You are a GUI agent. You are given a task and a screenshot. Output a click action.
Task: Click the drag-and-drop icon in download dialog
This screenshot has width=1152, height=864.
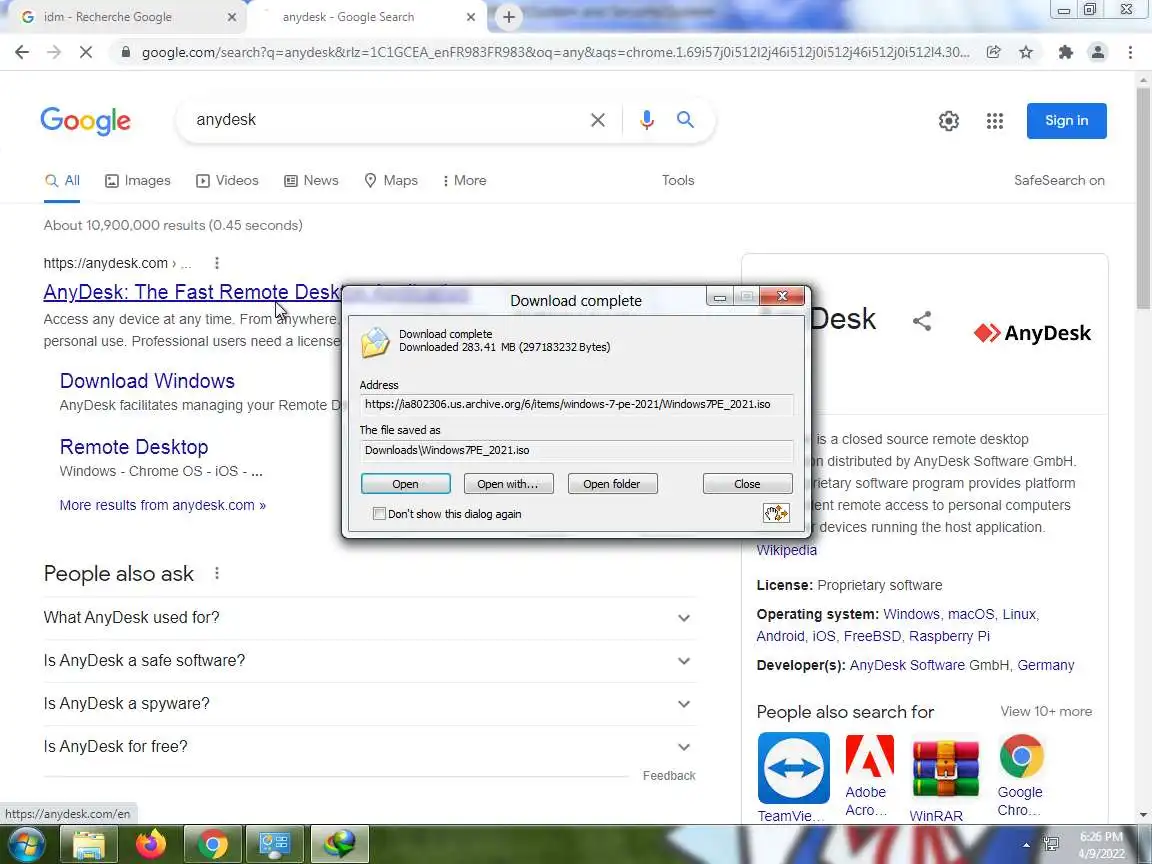pyautogui.click(x=776, y=514)
